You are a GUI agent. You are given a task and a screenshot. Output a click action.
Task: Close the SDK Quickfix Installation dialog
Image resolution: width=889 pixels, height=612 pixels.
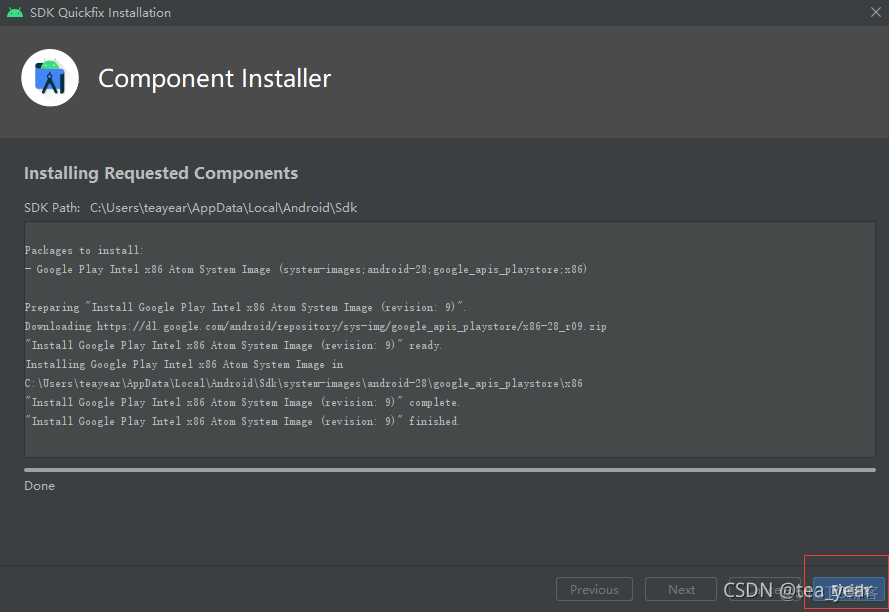click(x=876, y=12)
